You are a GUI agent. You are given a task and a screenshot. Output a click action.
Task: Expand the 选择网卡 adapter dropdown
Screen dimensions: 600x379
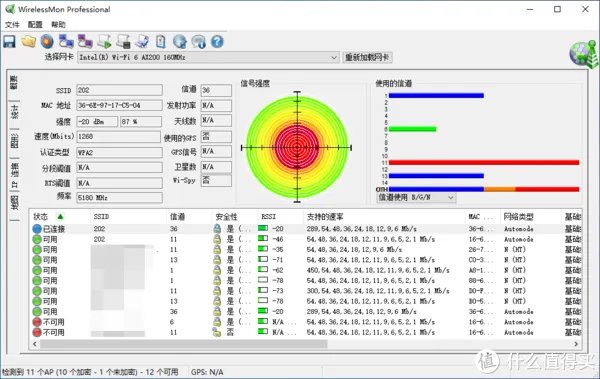[334, 57]
